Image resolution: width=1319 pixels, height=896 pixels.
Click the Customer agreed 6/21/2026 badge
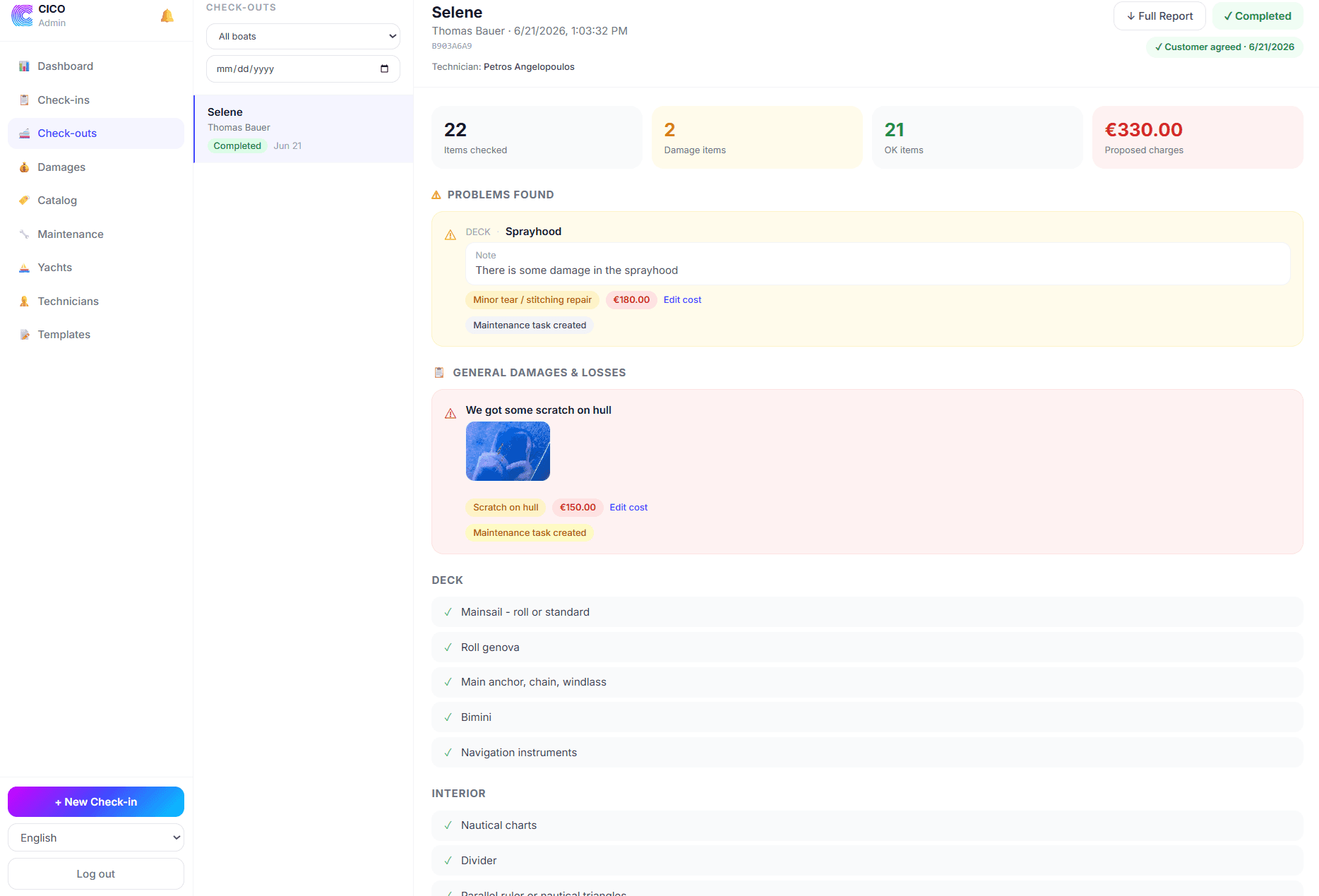(x=1224, y=47)
